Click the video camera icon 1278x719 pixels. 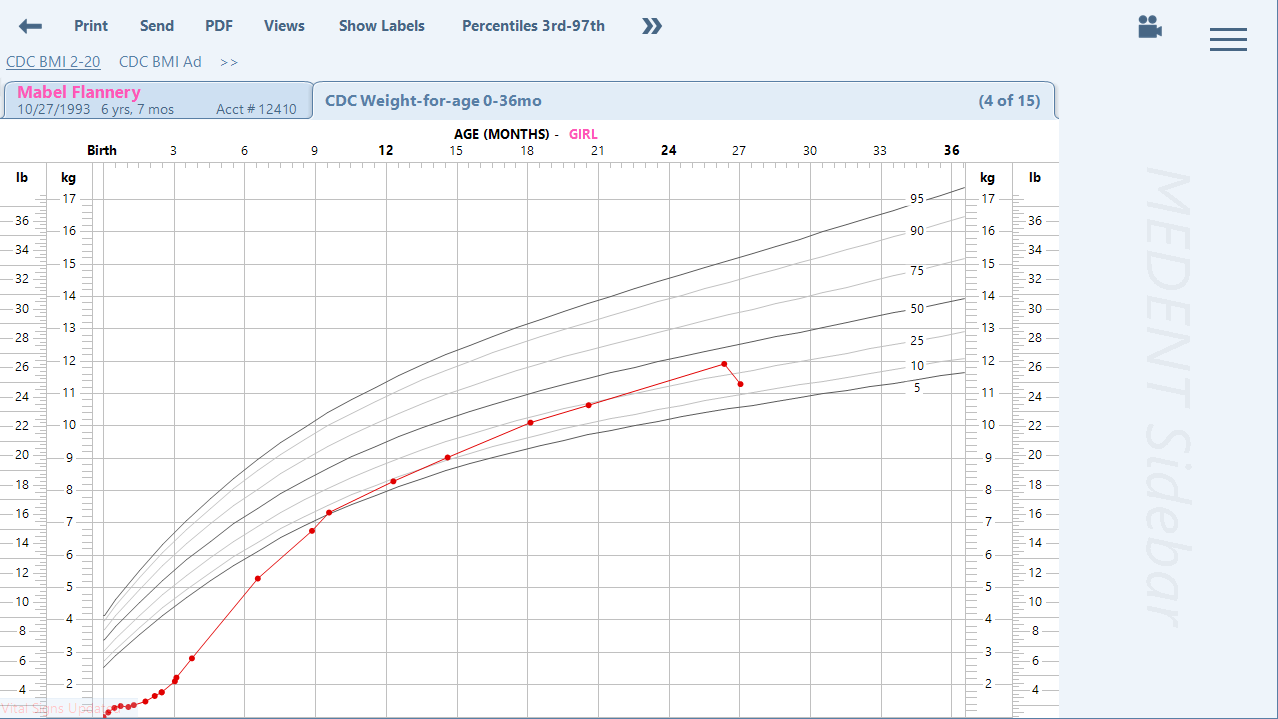coord(1150,27)
